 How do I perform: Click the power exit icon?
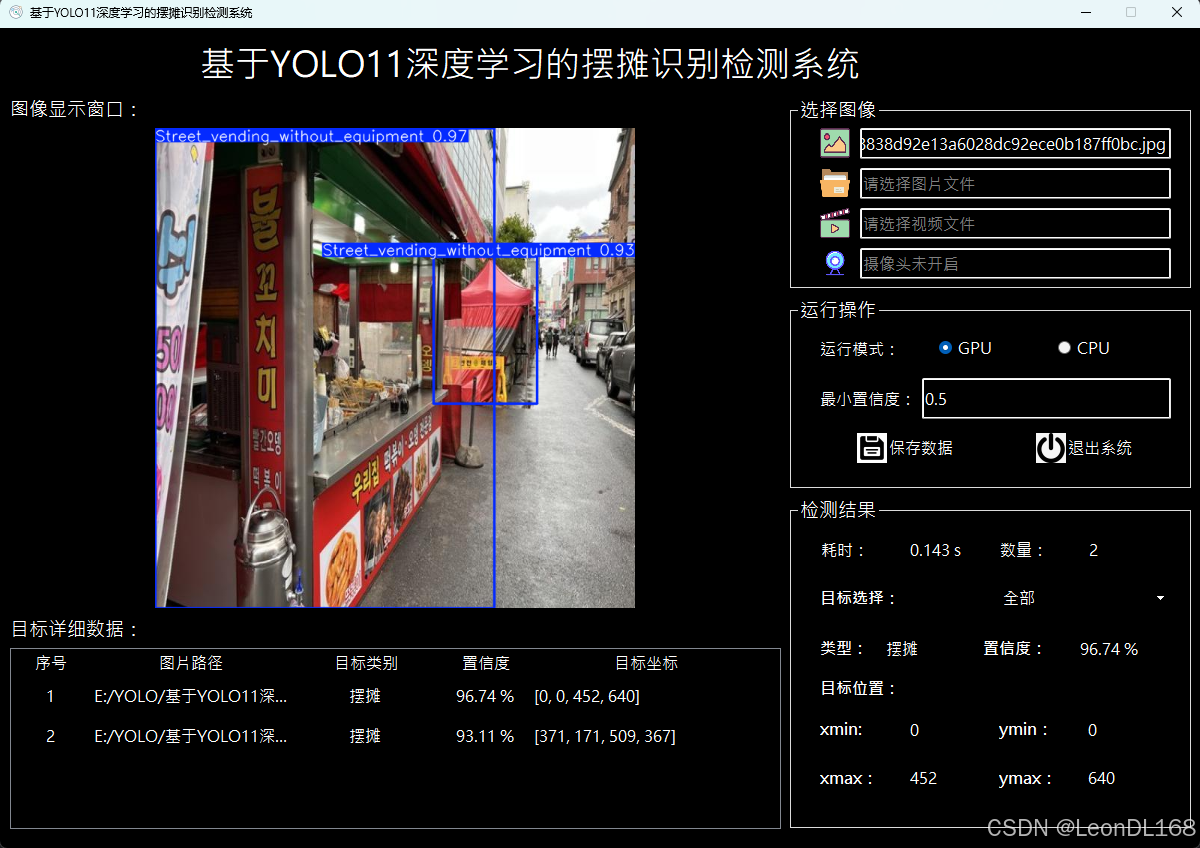click(1051, 447)
